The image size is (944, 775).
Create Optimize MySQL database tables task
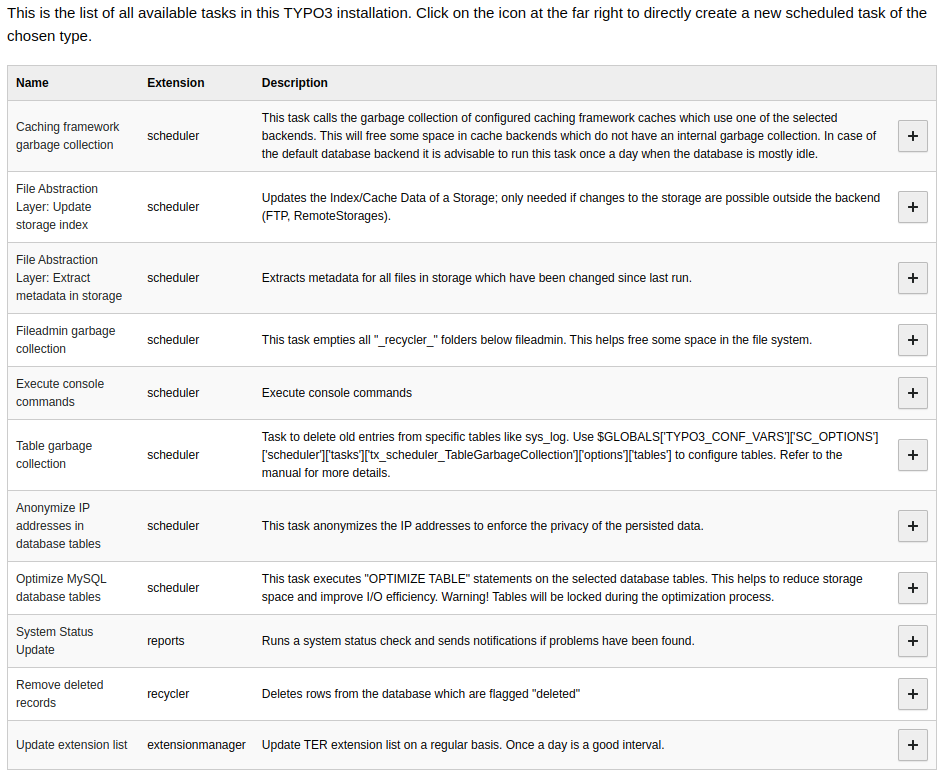[912, 588]
